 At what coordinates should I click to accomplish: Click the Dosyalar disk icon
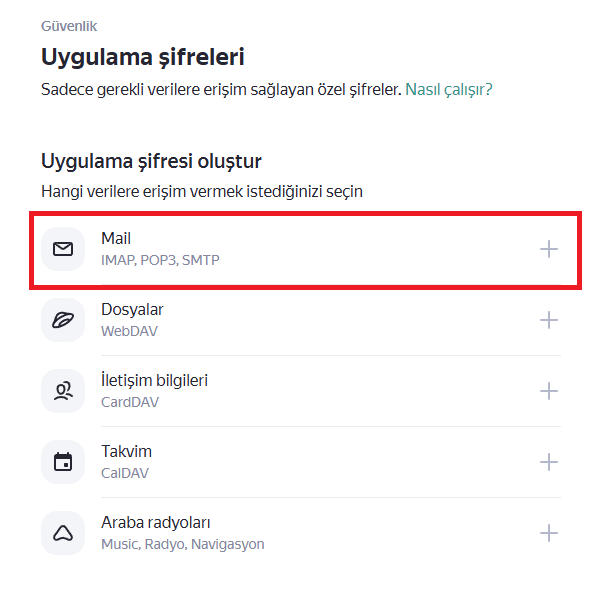(63, 320)
